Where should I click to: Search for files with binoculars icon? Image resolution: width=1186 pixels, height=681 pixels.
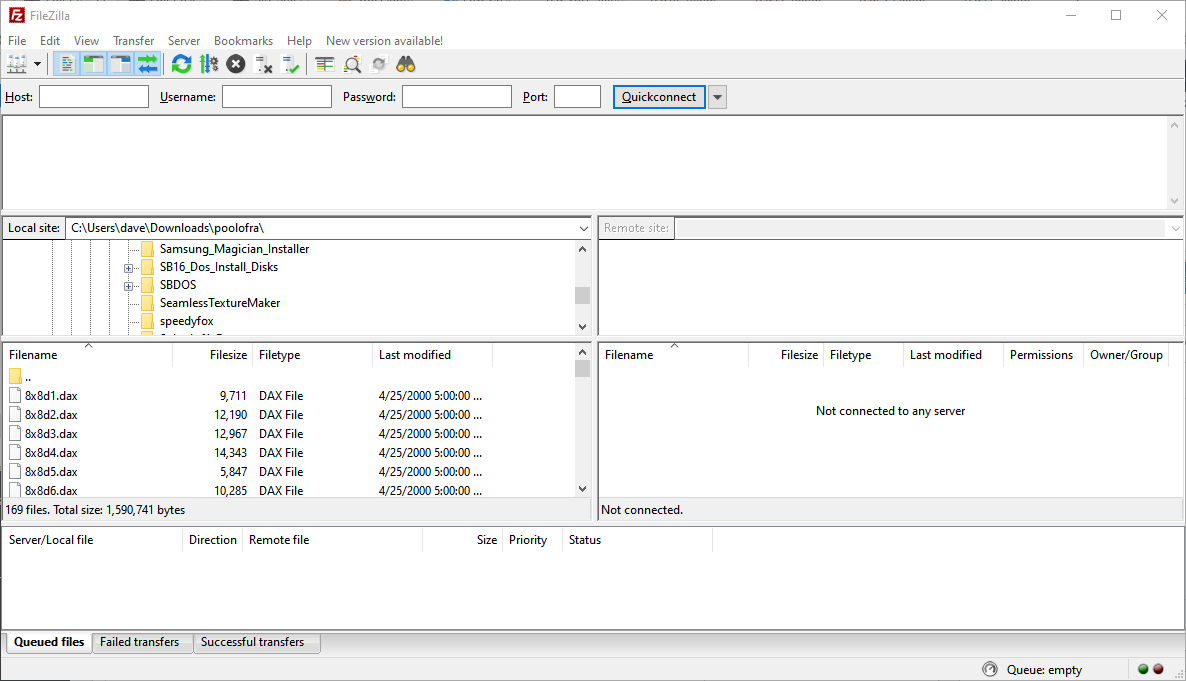406,64
